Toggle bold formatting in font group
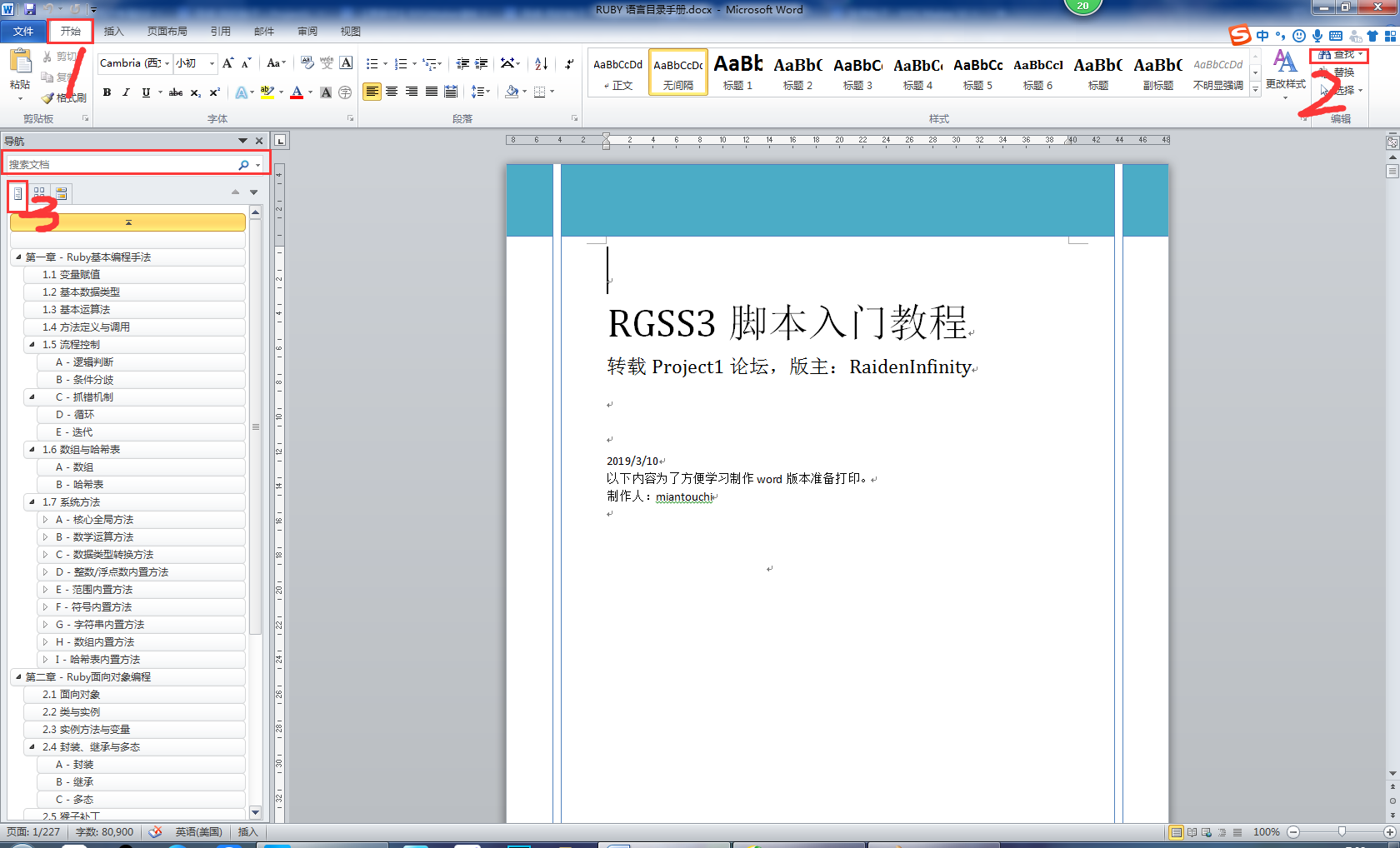The image size is (1400, 848). click(x=107, y=92)
